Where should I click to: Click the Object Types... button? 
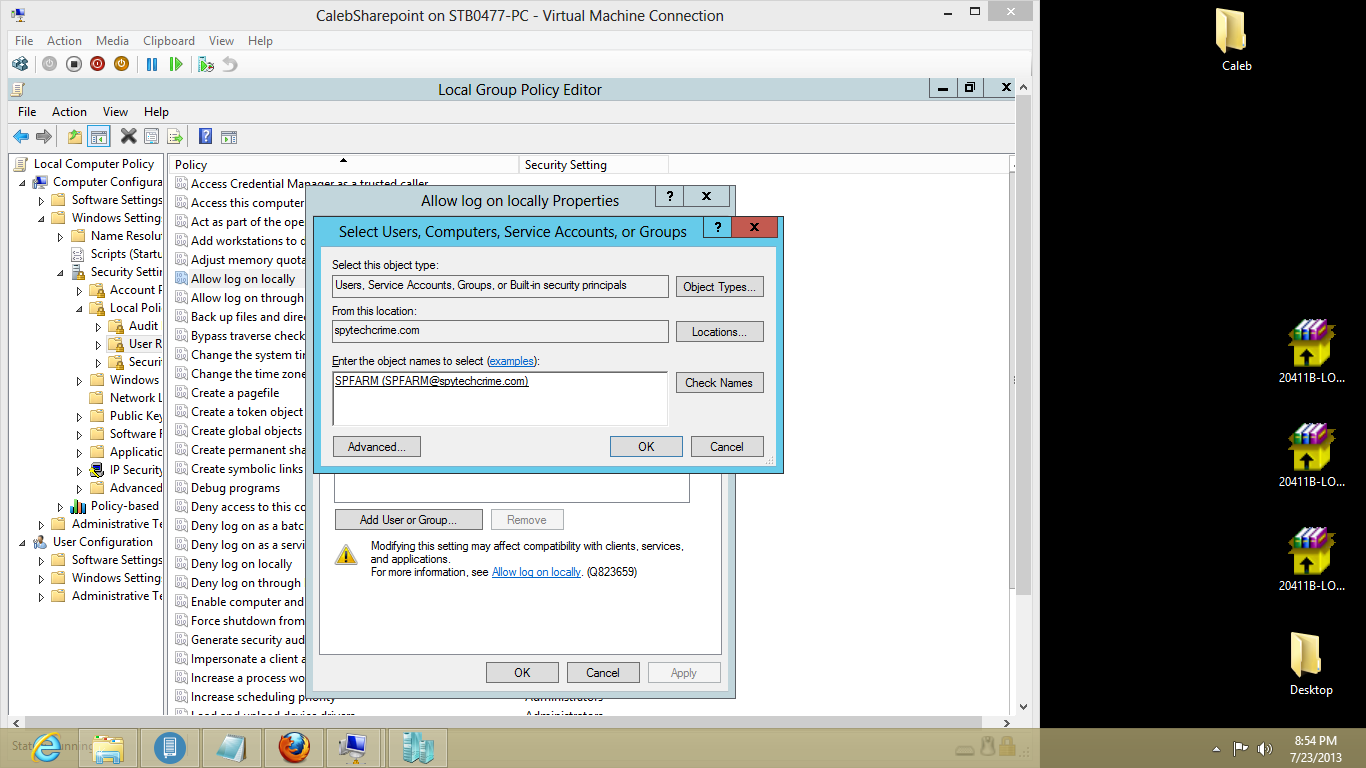pyautogui.click(x=720, y=287)
